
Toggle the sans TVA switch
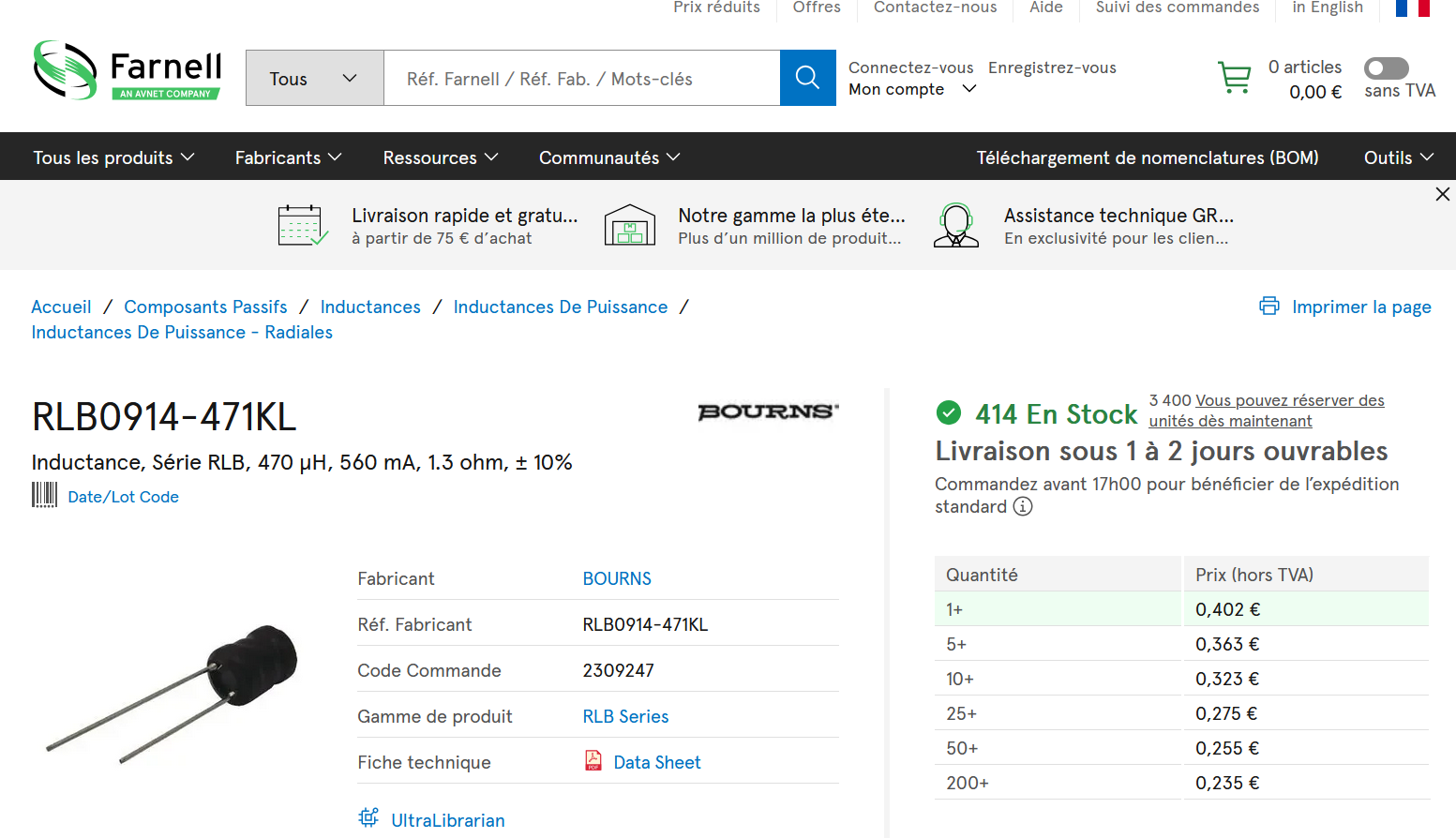(1386, 67)
